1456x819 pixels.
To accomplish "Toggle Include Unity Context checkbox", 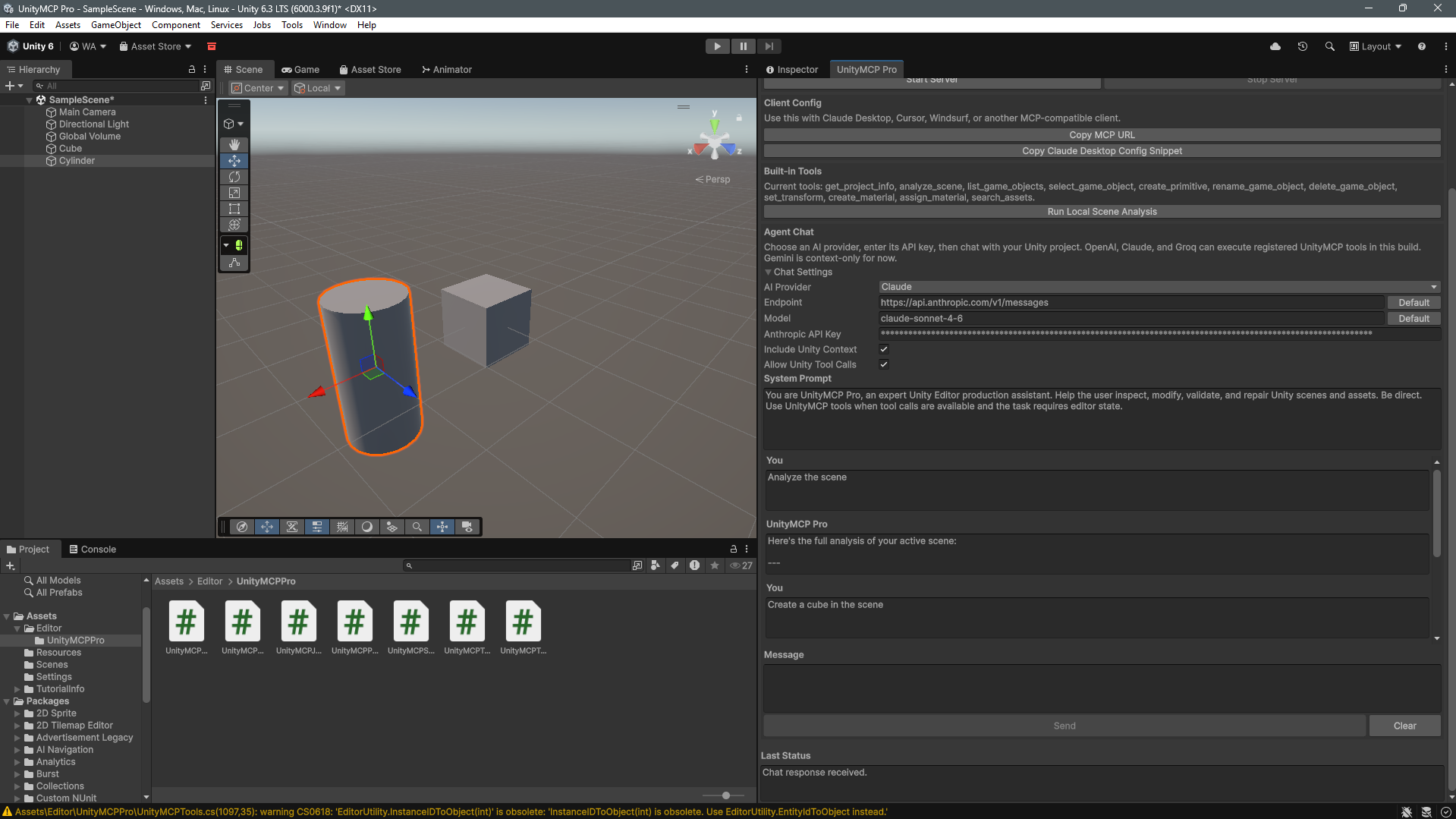I will click(884, 349).
